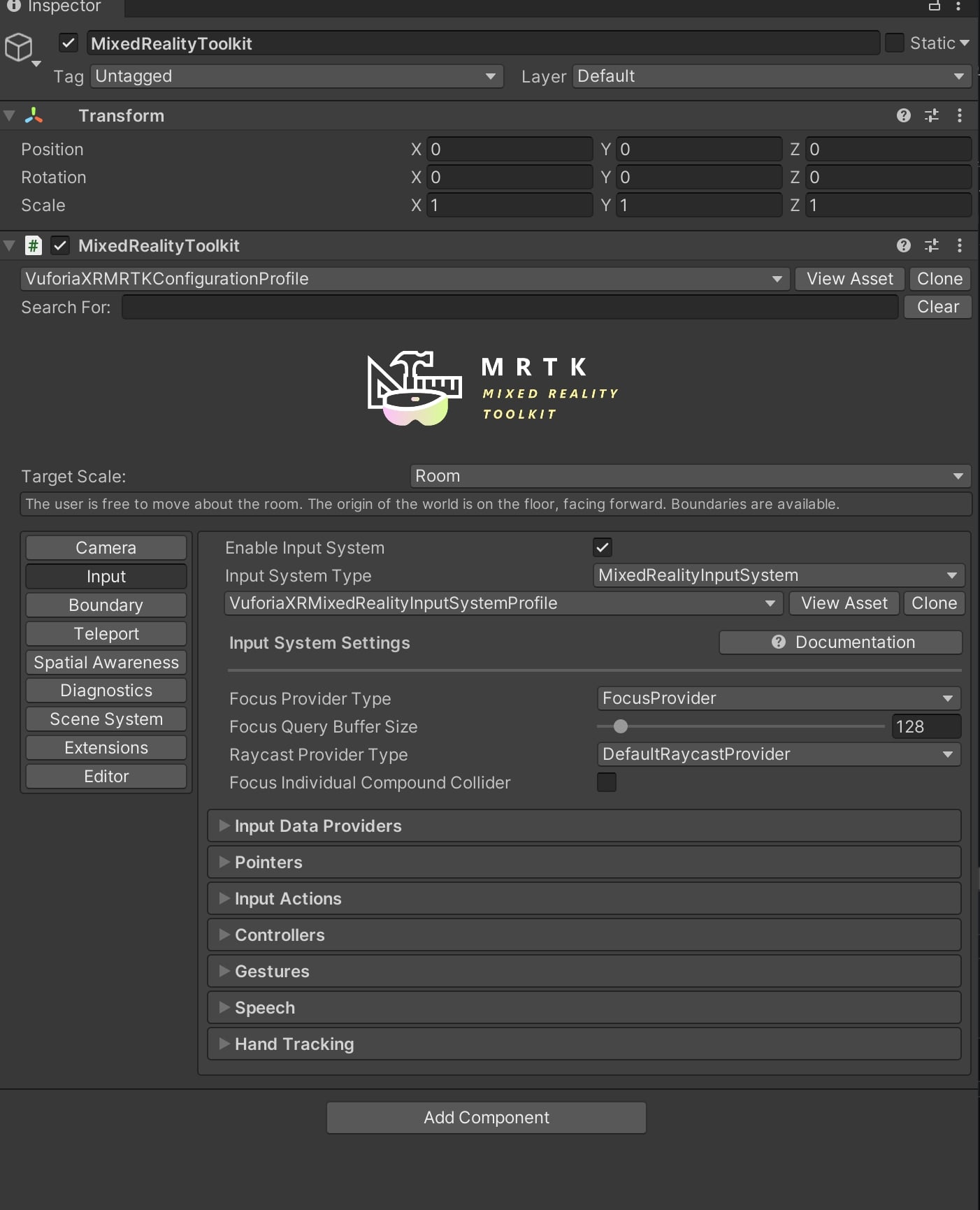980x1210 pixels.
Task: Click the MixedRealityToolkit script icon
Action: [x=33, y=245]
